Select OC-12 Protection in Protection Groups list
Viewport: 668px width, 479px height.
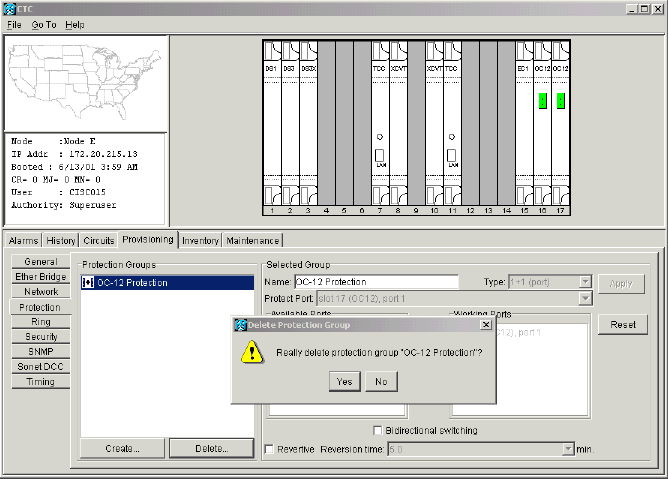(x=167, y=283)
